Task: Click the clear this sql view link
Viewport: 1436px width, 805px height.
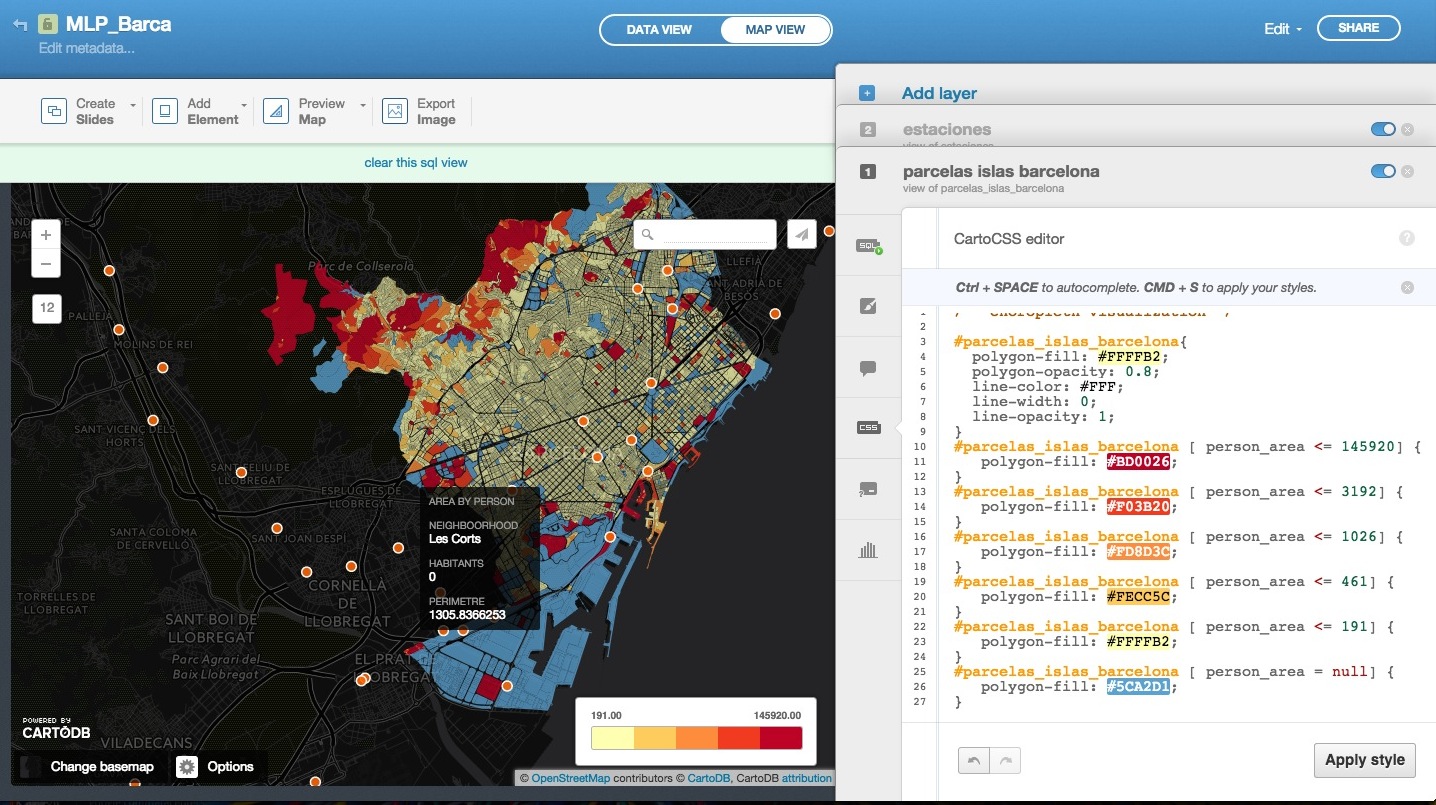Action: click(416, 162)
